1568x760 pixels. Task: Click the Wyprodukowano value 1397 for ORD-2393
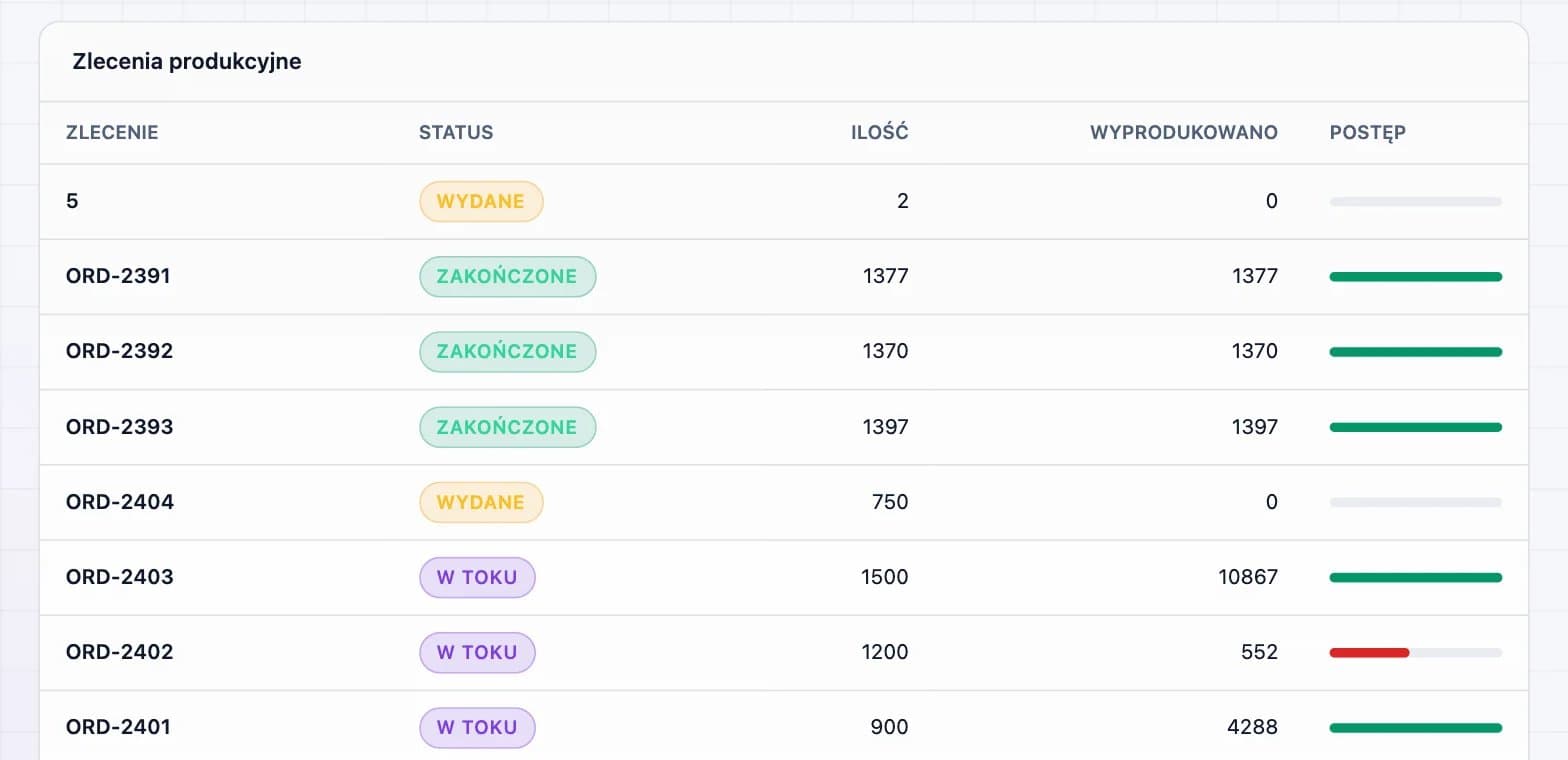[1255, 427]
